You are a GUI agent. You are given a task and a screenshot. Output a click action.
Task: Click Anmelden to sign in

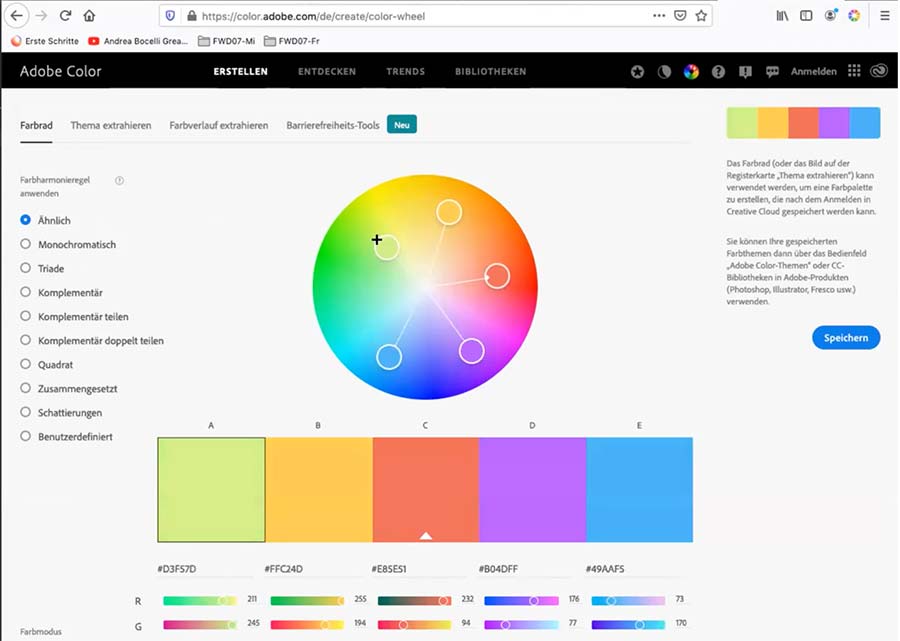[813, 72]
